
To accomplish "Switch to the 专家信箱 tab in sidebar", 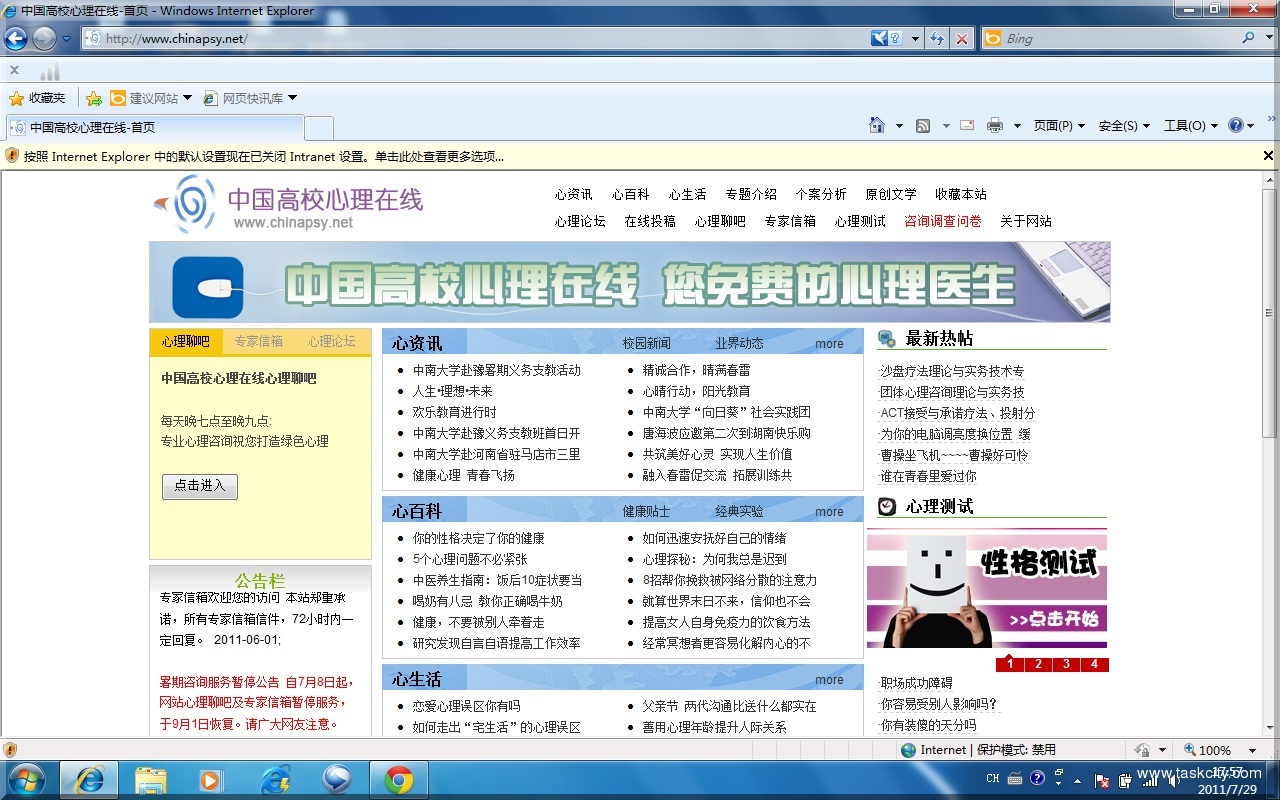I will [259, 341].
